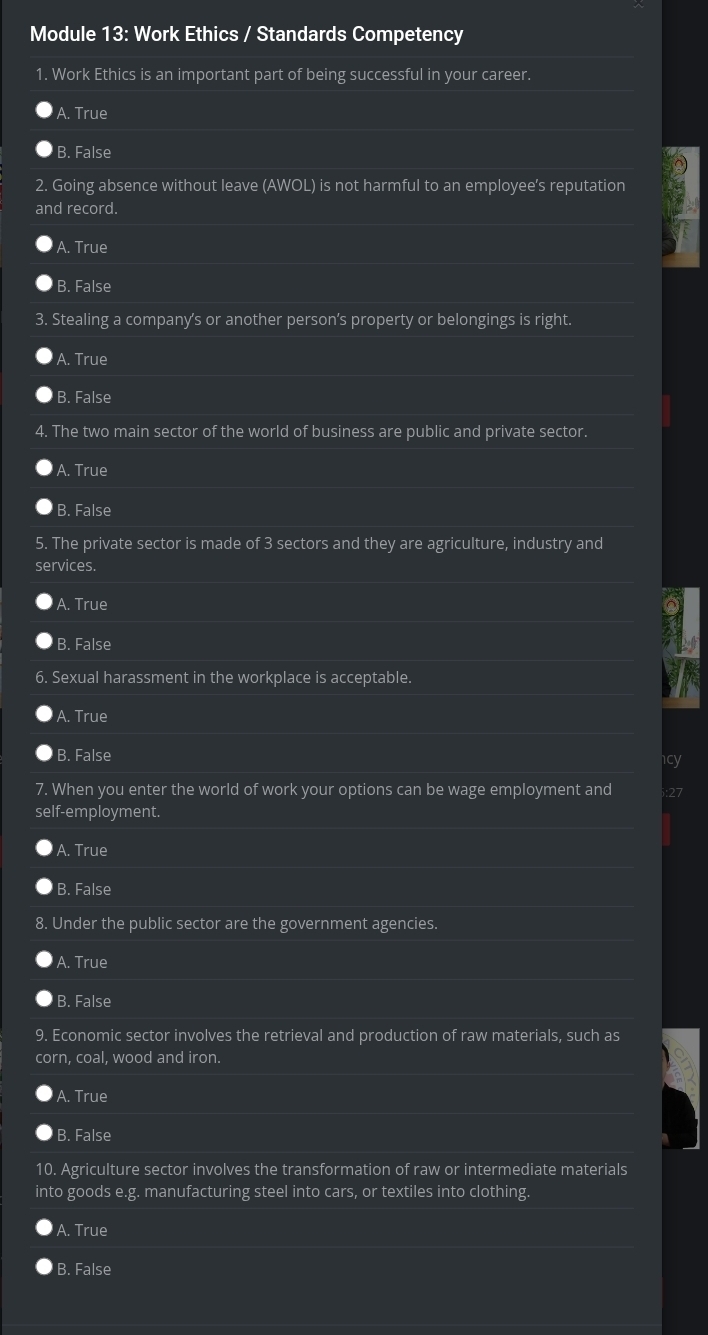Select True for government agencies public sector
The height and width of the screenshot is (1335, 708).
[44, 960]
